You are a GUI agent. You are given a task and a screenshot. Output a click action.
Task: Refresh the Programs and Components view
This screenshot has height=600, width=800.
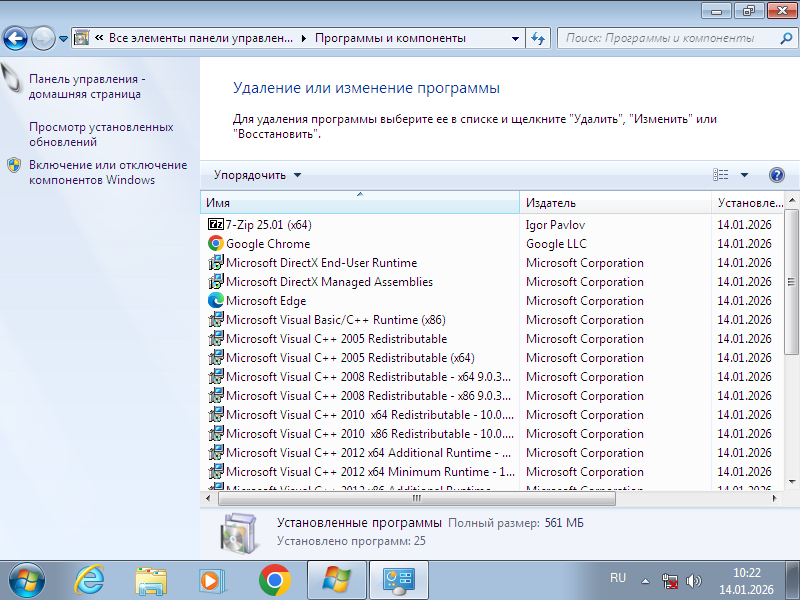click(x=538, y=38)
